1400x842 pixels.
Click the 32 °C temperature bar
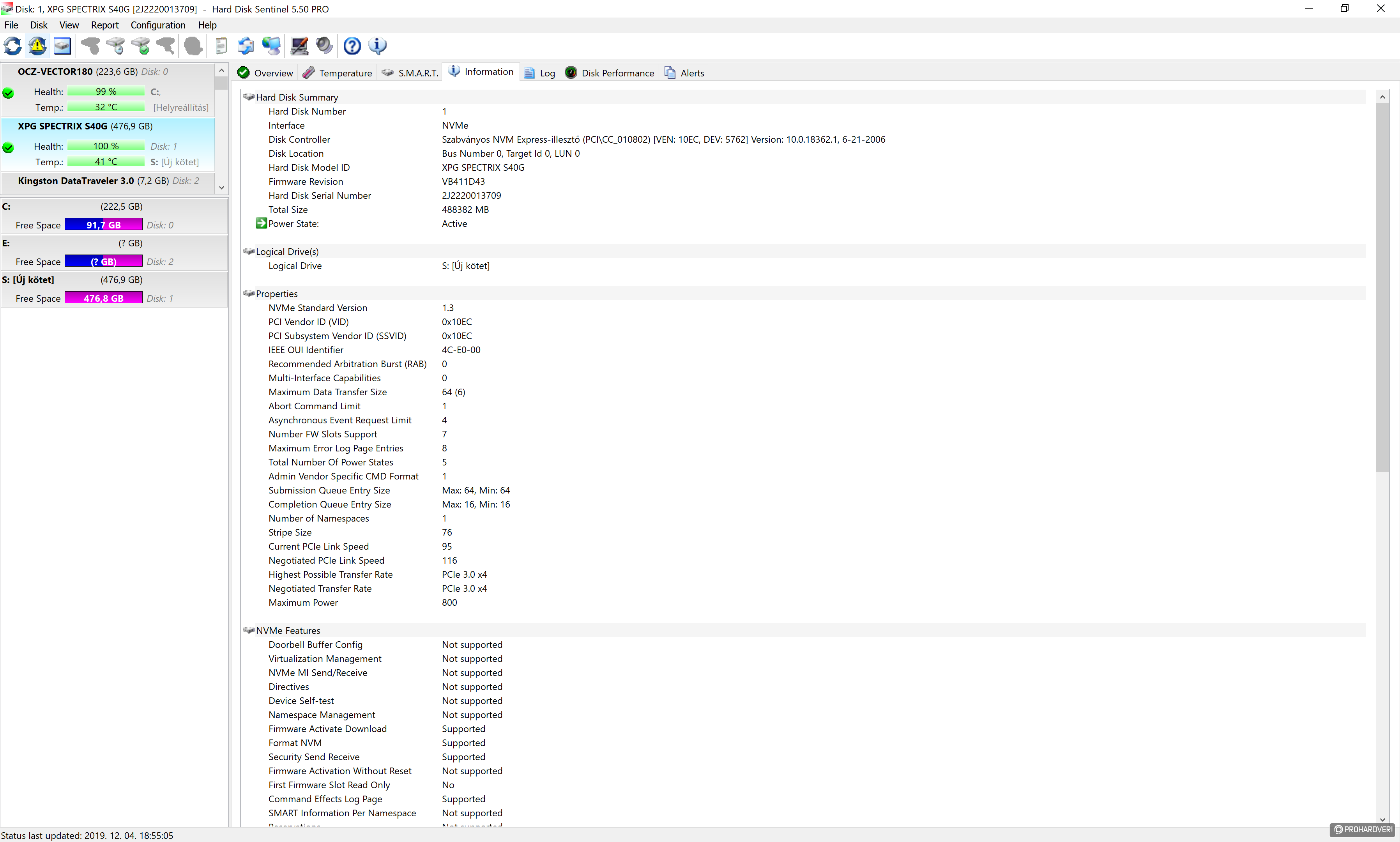coord(106,107)
